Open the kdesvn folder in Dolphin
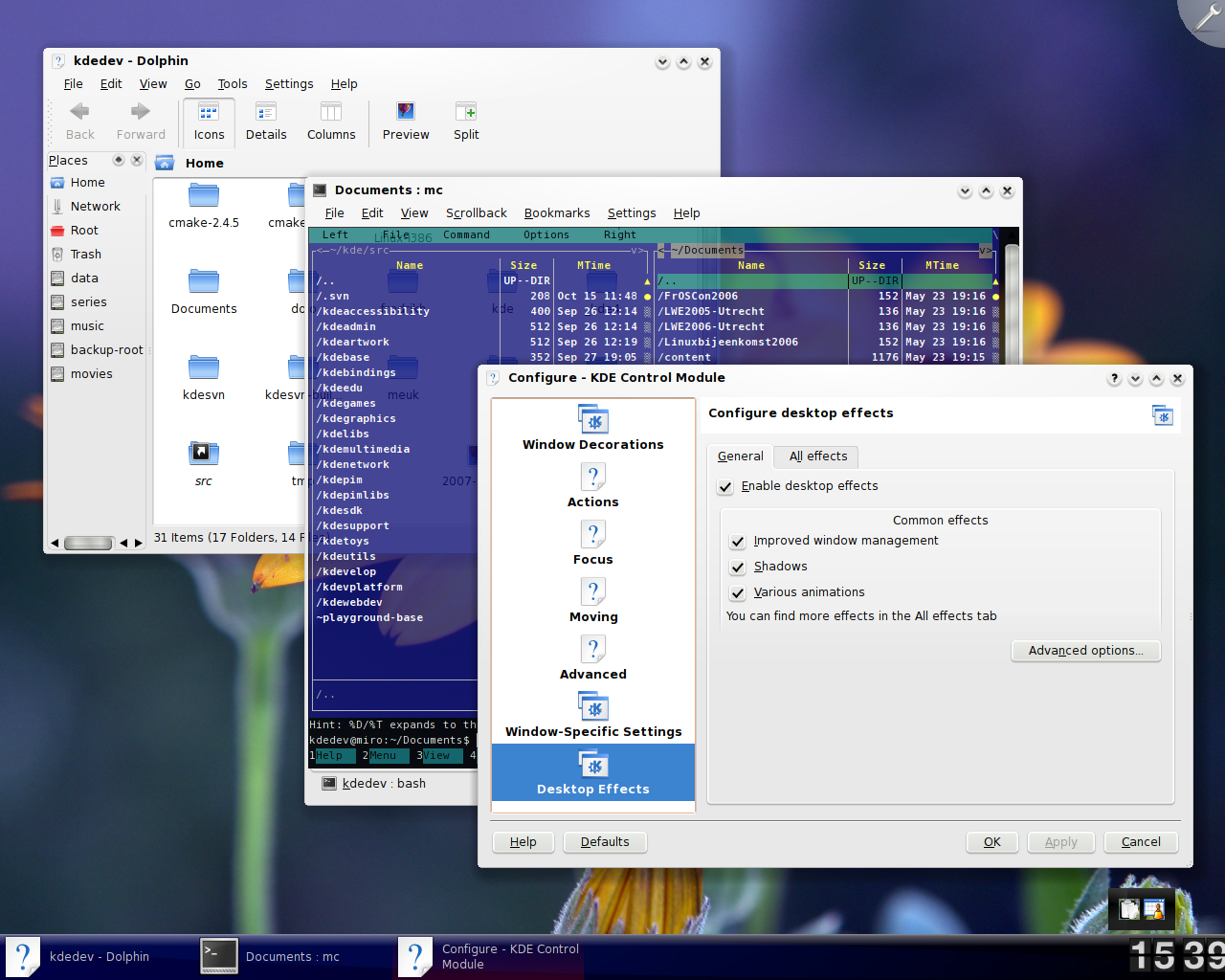Screen dimensions: 1225x980 point(204,378)
